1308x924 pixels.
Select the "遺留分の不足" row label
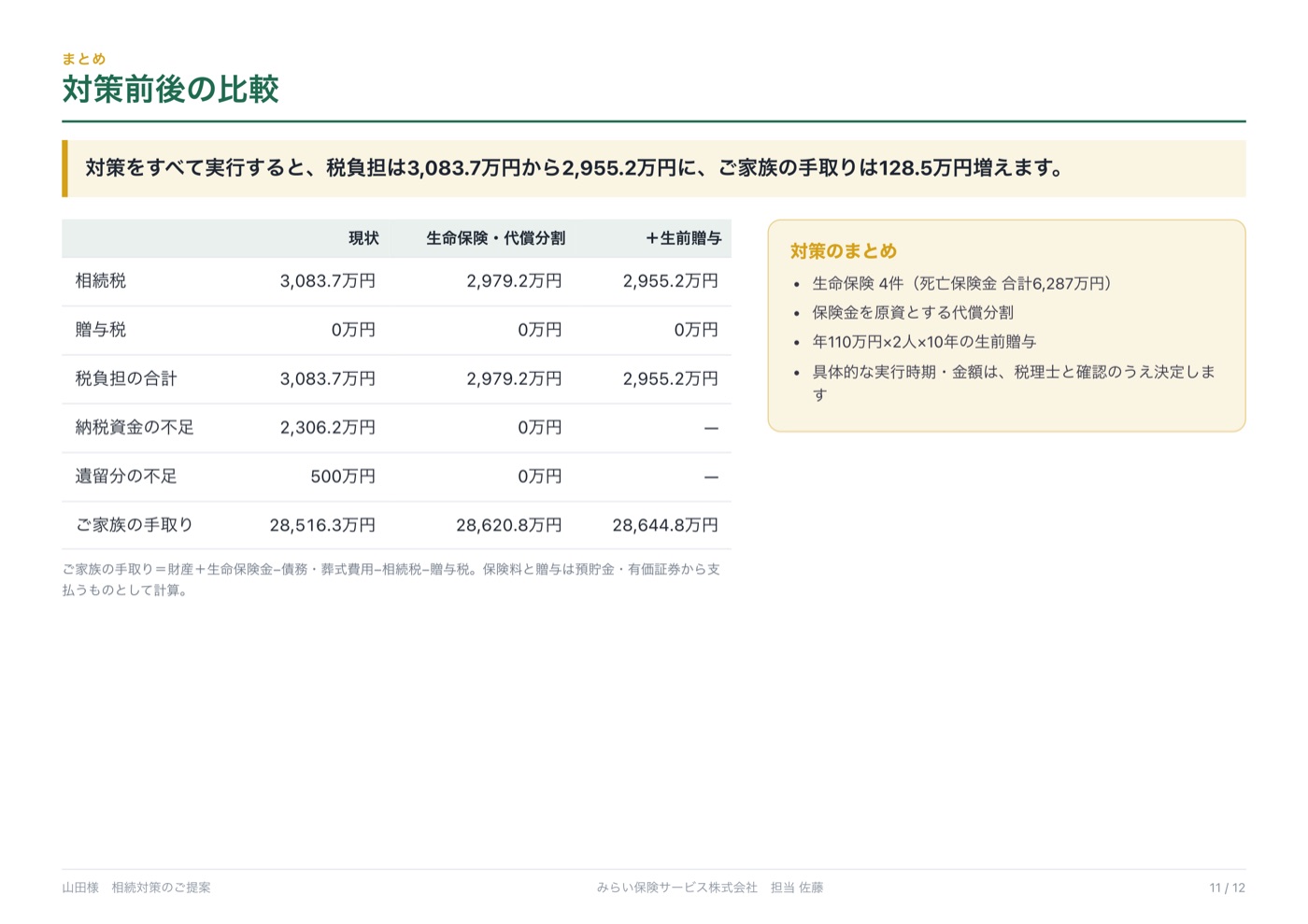pyautogui.click(x=126, y=476)
